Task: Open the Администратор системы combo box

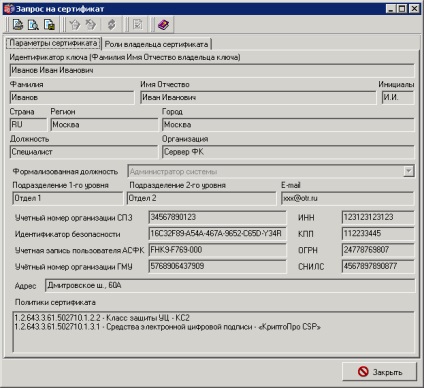Action: (x=271, y=171)
